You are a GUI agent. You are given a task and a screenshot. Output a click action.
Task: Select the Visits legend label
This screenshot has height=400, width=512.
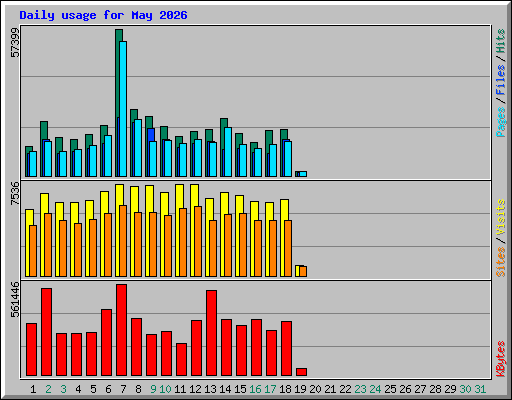501,218
